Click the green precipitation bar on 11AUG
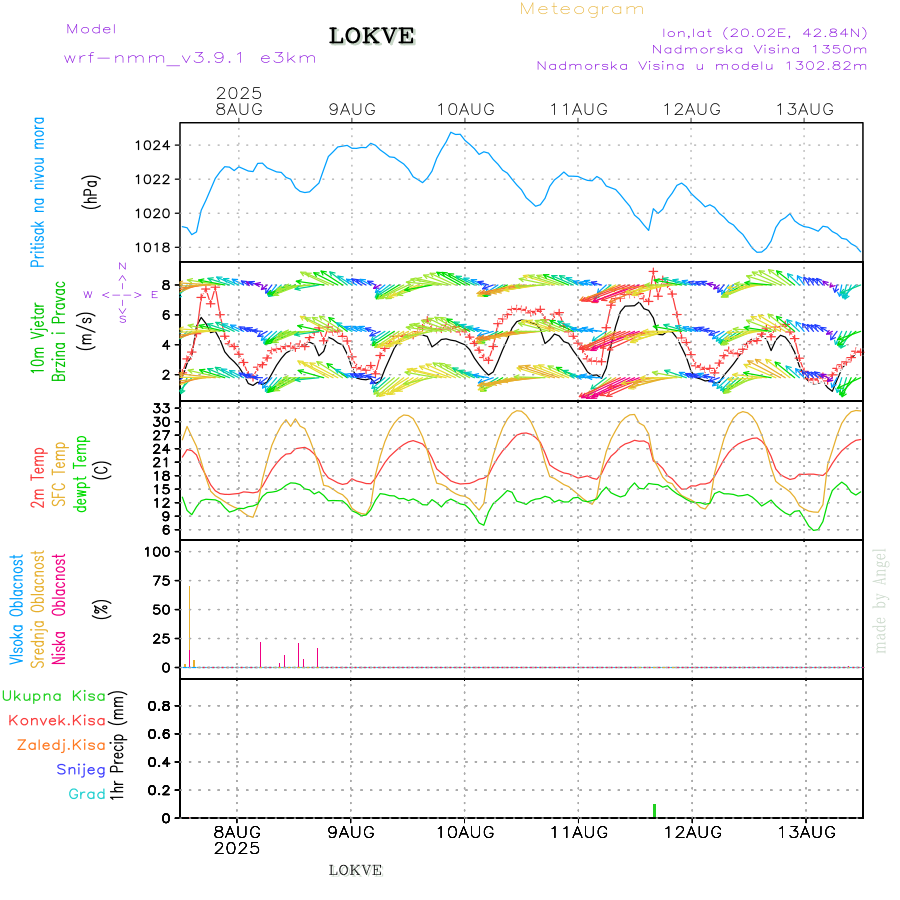 [654, 810]
